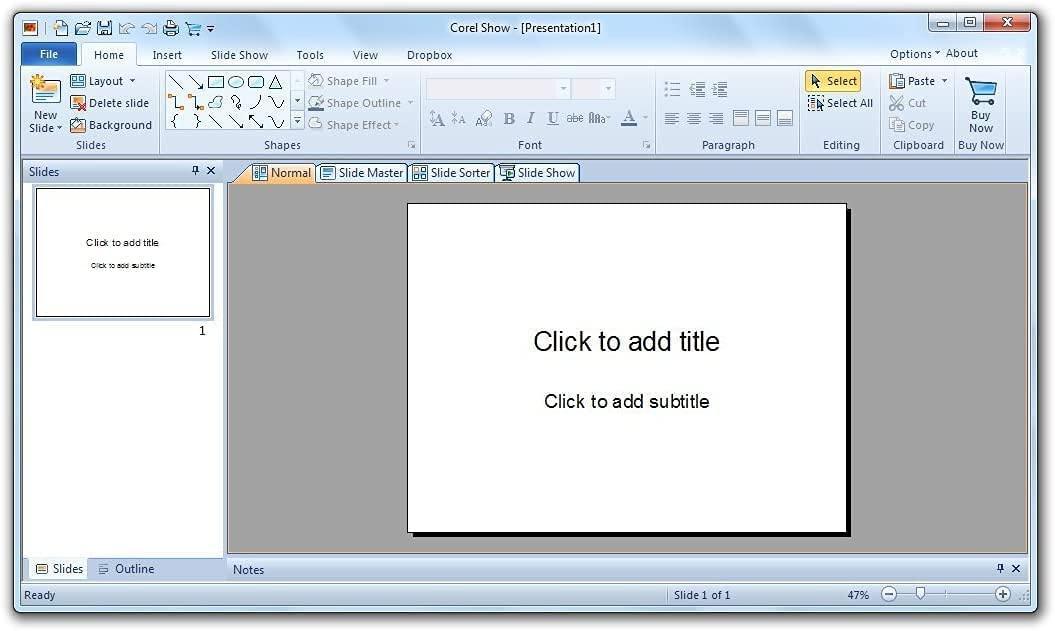
Task: Select the Ellipse shape tool
Action: [x=236, y=81]
